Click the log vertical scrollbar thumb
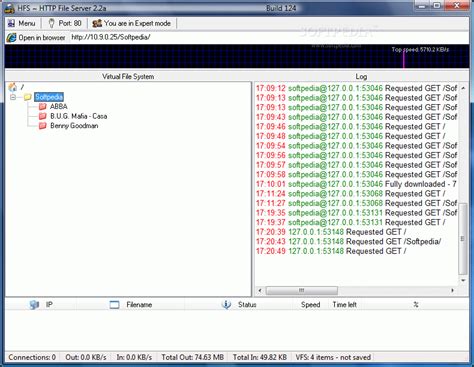Image resolution: width=474 pixels, height=367 pixels. coord(463,238)
